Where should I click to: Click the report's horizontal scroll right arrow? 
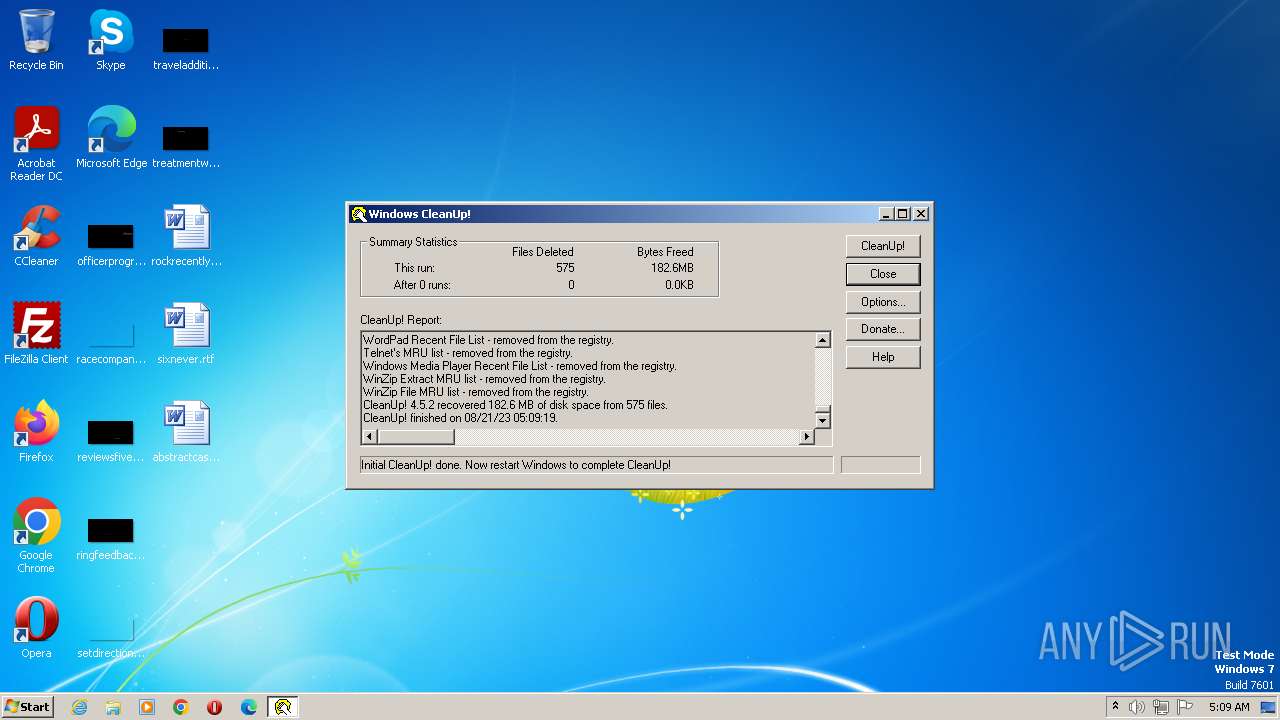807,437
